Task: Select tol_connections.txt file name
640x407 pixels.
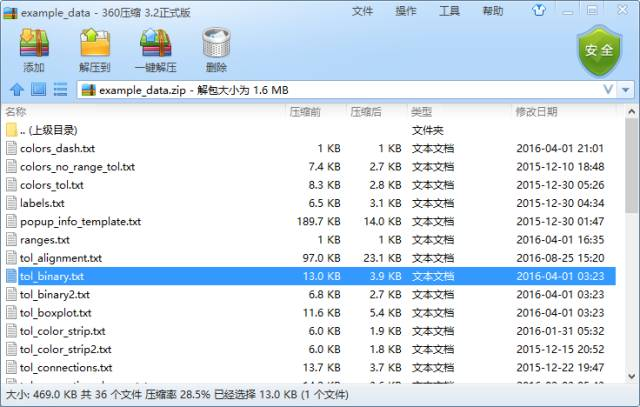Action: tap(66, 368)
